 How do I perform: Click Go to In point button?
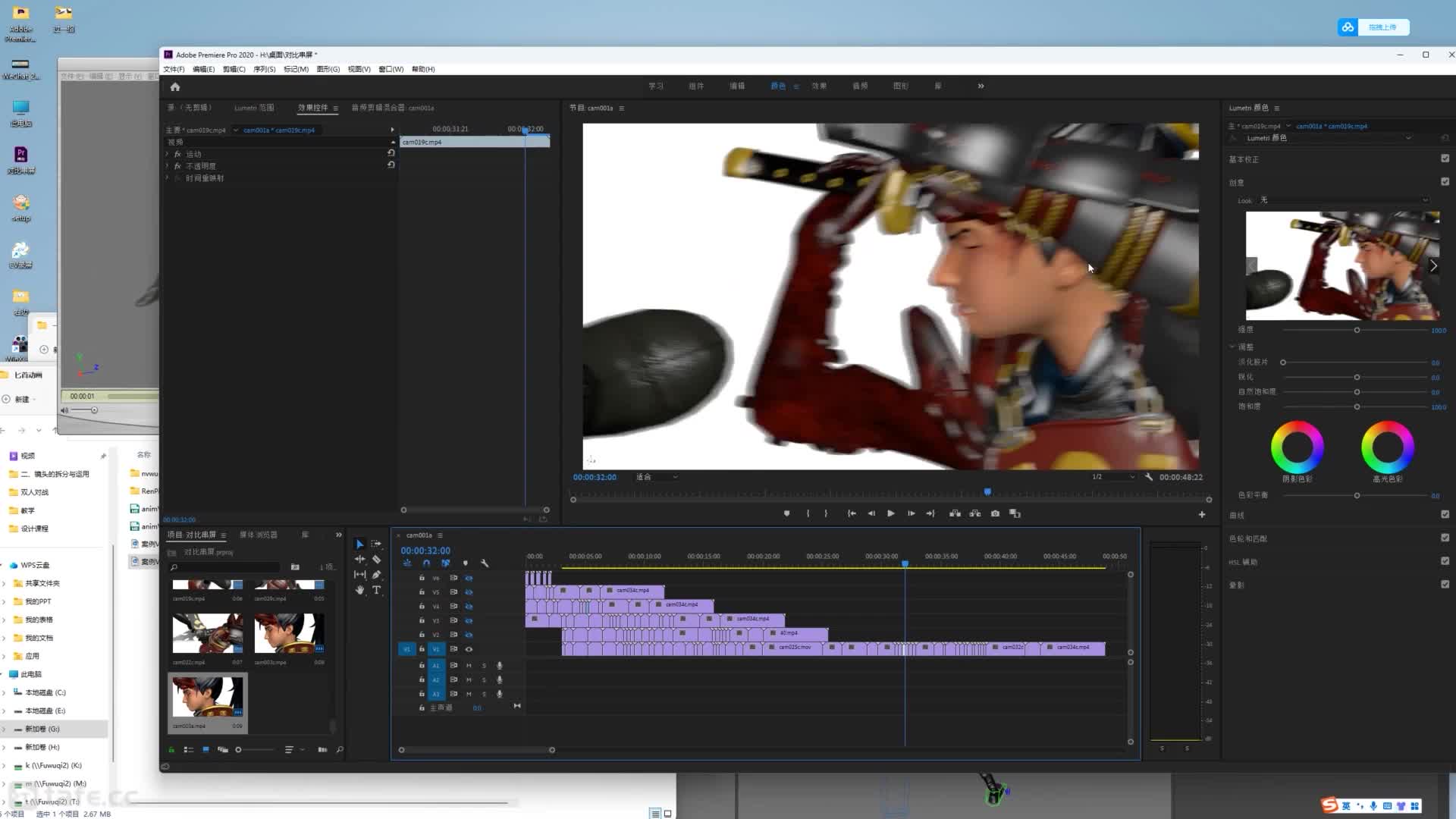pyautogui.click(x=852, y=513)
